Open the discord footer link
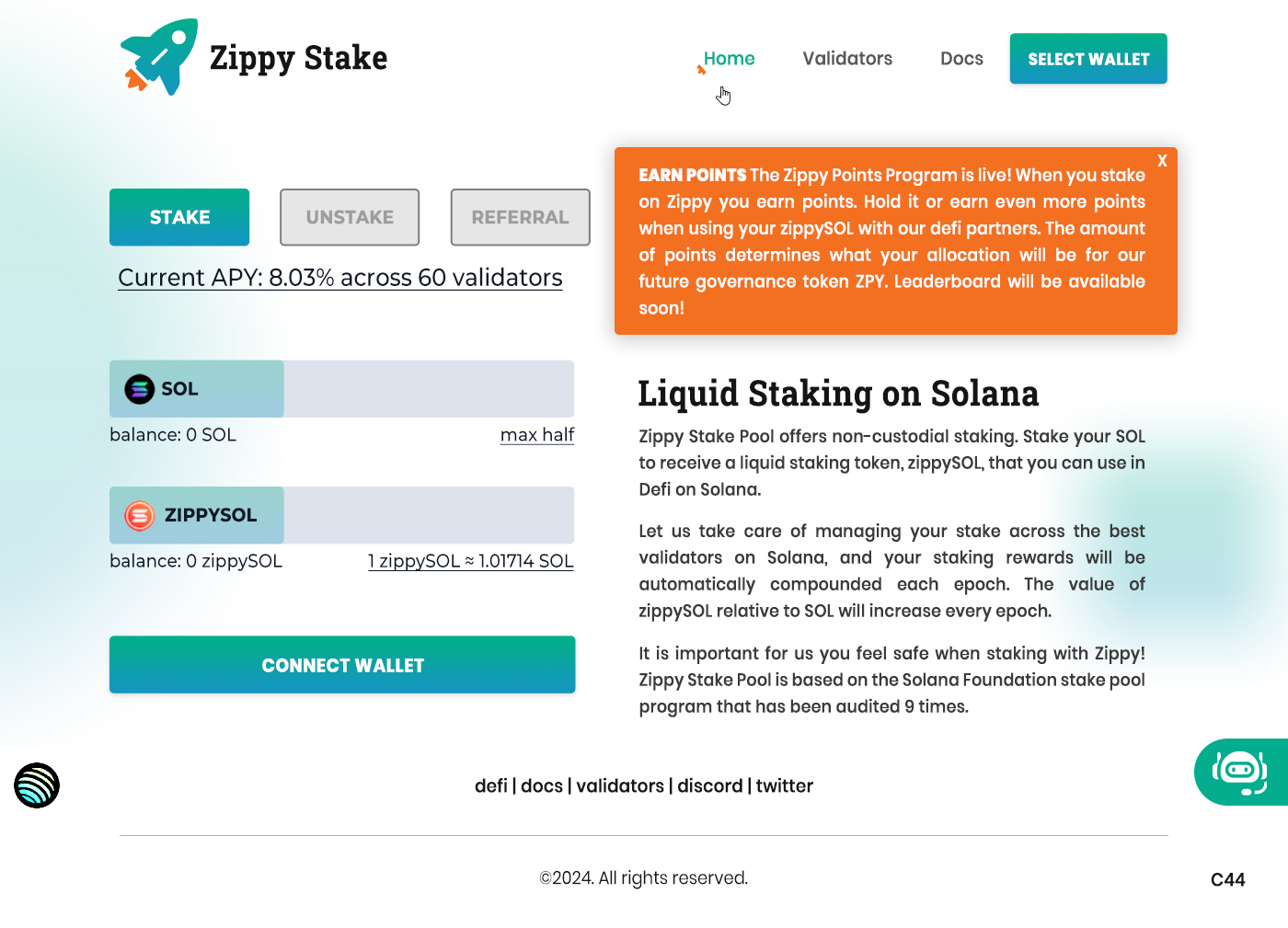Viewport: 1288px width, 928px height. point(709,786)
